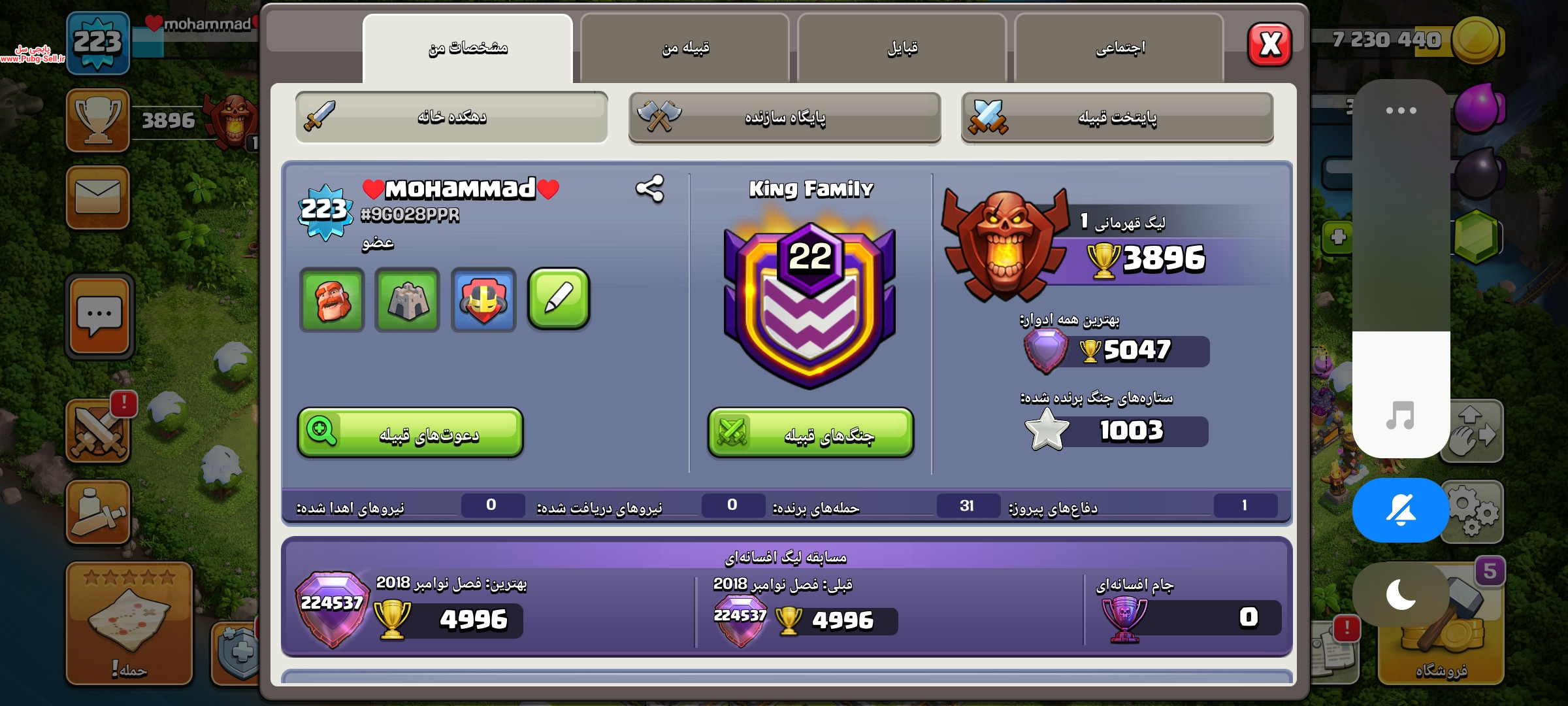The image size is (1568, 706).
Task: Open the mail inbox icon
Action: coord(98,197)
